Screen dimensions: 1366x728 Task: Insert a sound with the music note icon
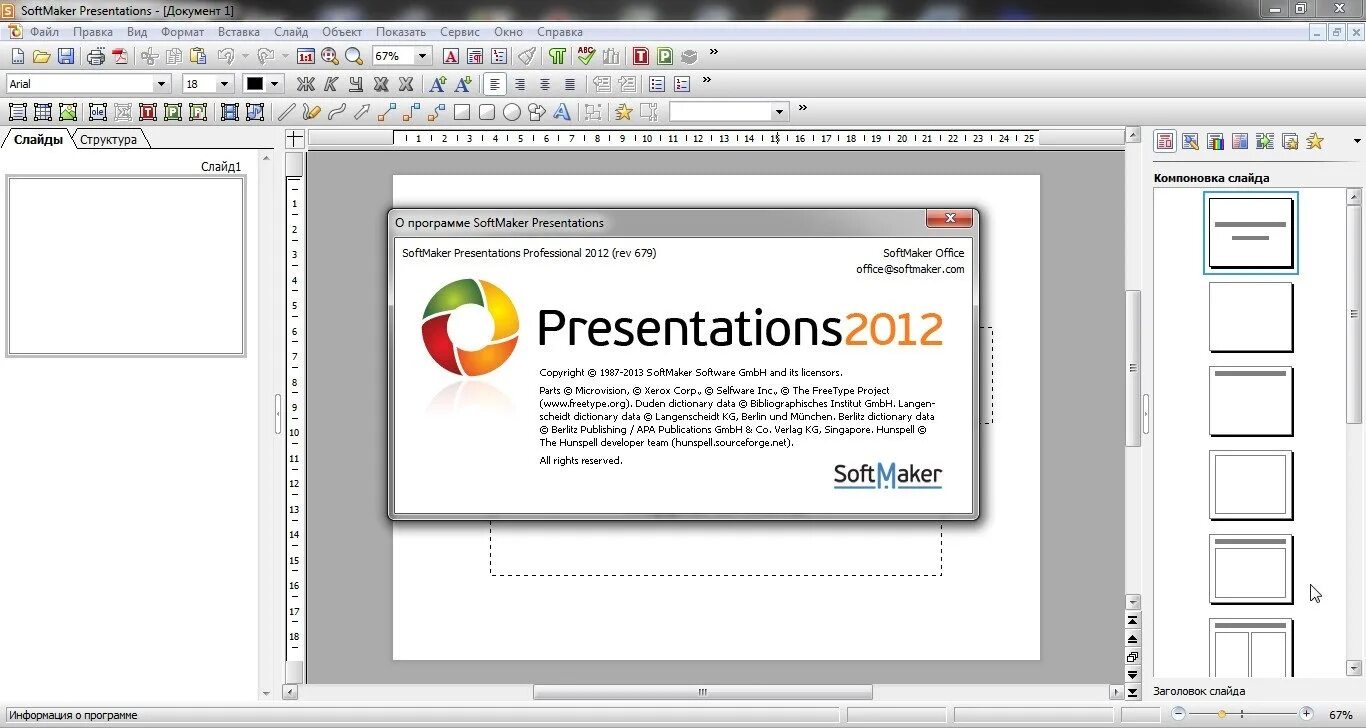coord(255,112)
